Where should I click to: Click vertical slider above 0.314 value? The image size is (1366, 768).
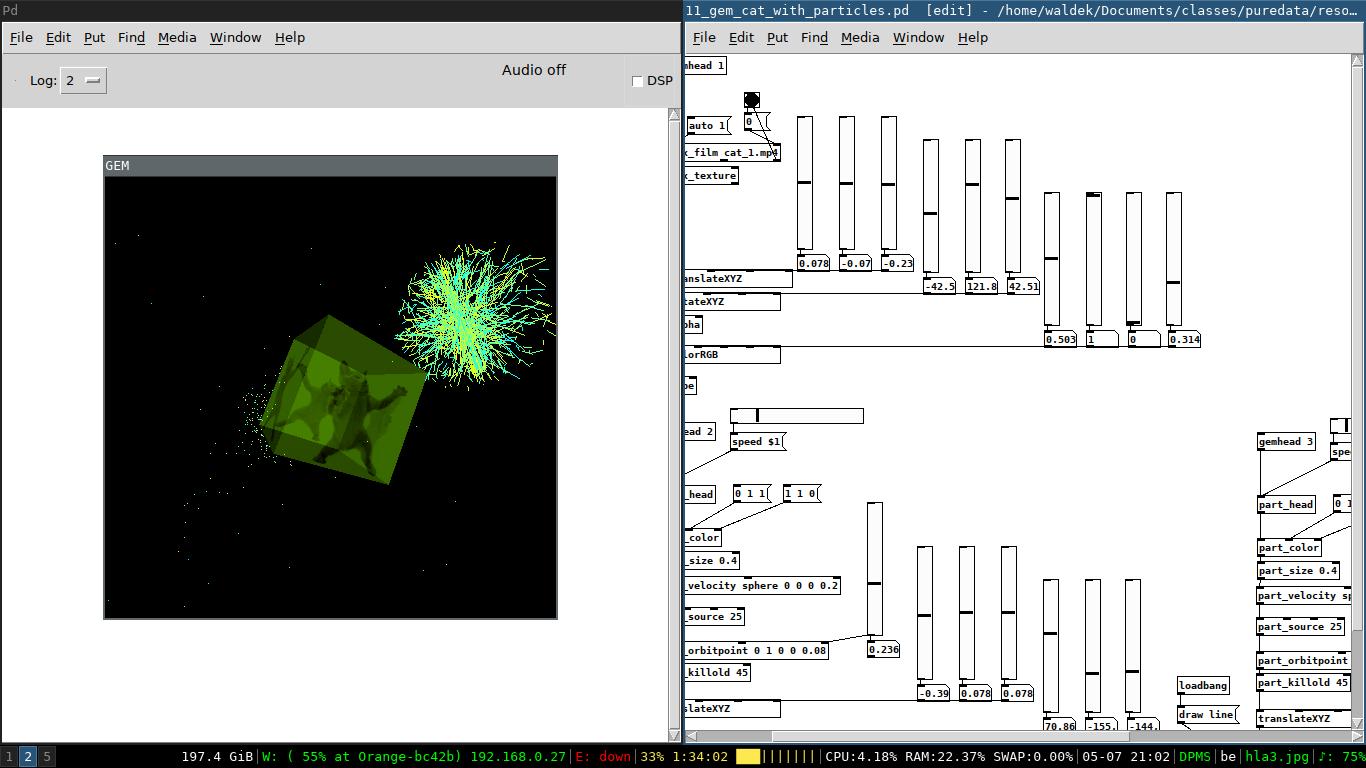click(1174, 258)
